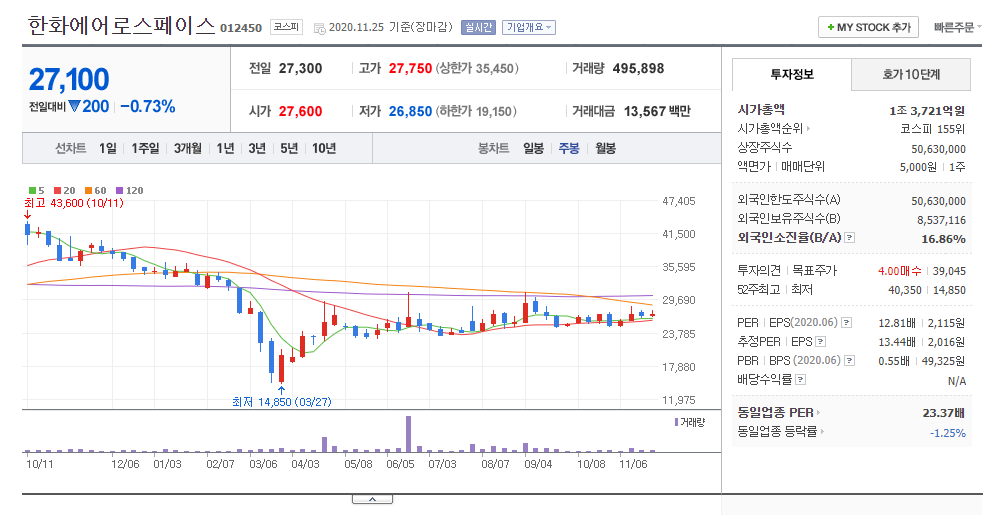Click the help icon beside PER EPS(2020.06)
Image resolution: width=987 pixels, height=515 pixels.
847,323
